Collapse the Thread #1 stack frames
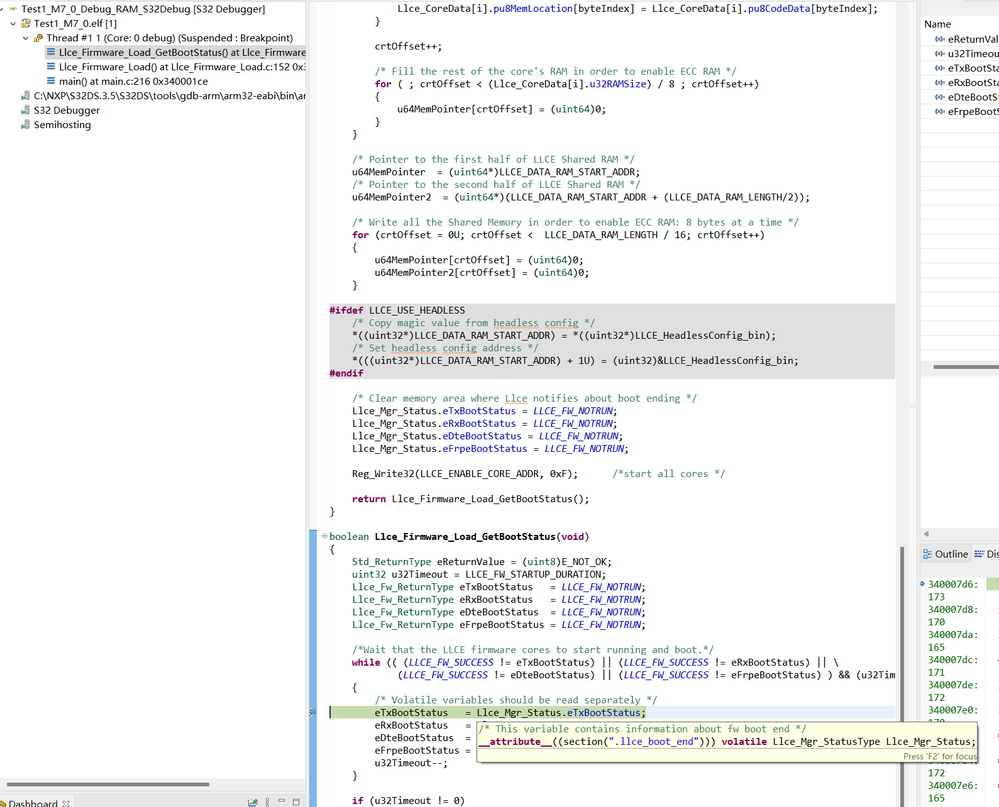Viewport: 999px width, 807px height. 25,37
